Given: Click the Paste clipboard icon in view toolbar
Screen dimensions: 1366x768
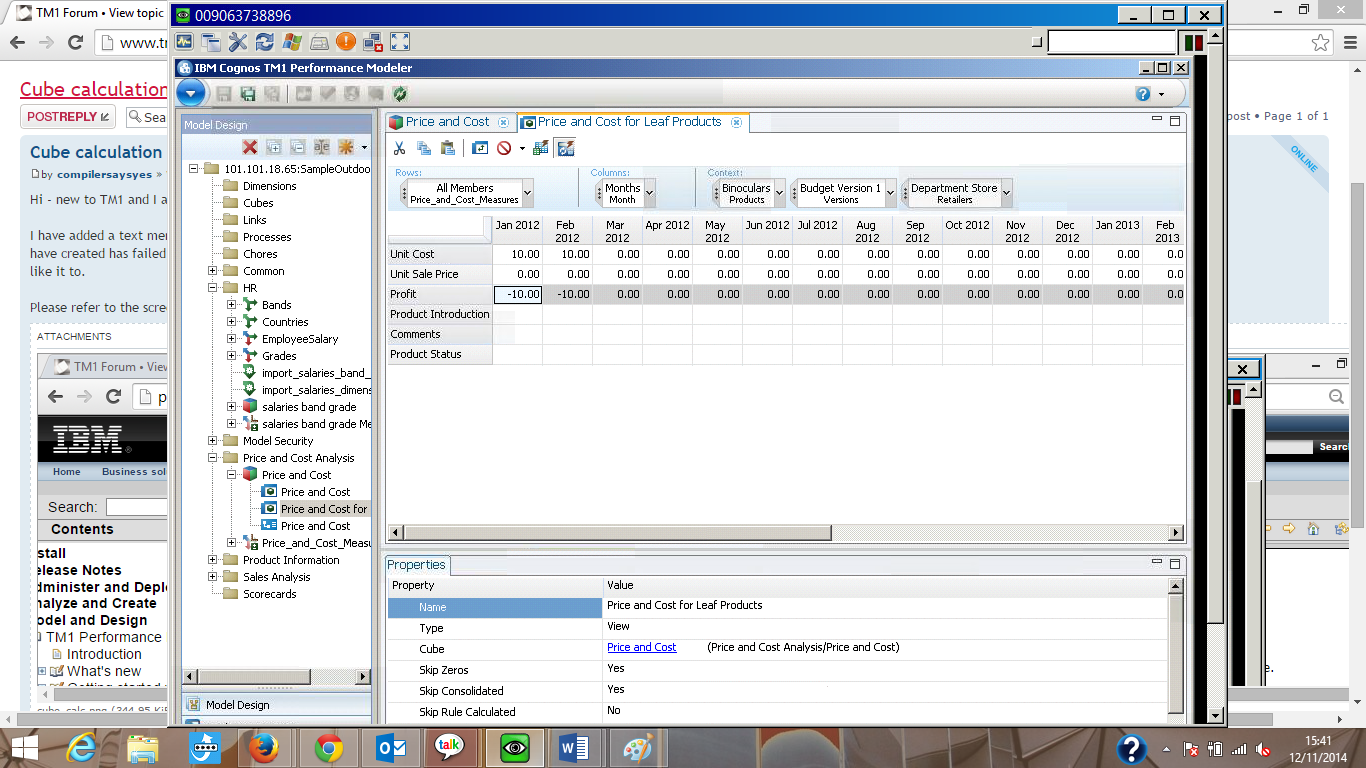Looking at the screenshot, I should 448,148.
